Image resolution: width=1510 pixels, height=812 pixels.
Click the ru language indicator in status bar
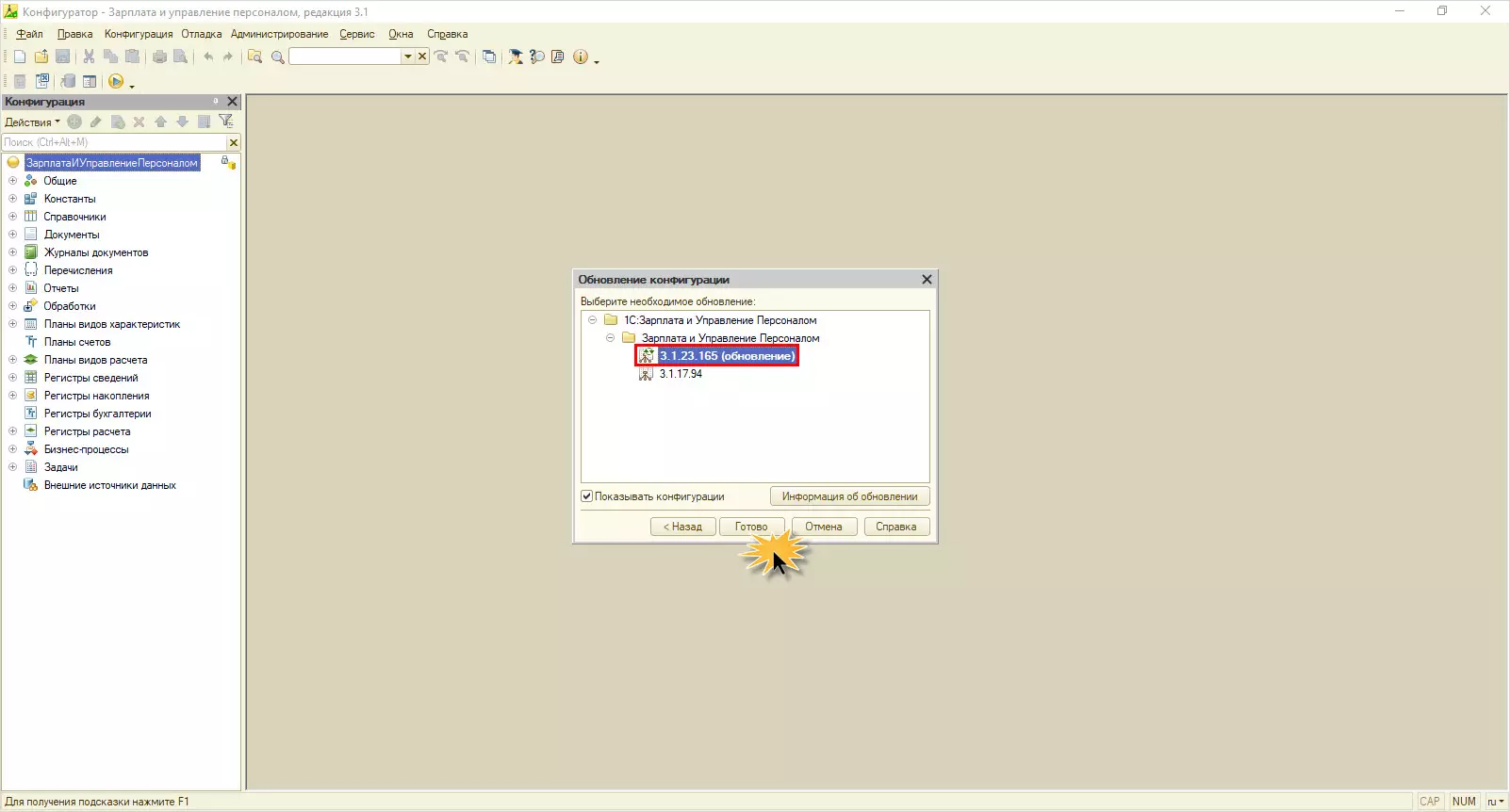pos(1495,802)
